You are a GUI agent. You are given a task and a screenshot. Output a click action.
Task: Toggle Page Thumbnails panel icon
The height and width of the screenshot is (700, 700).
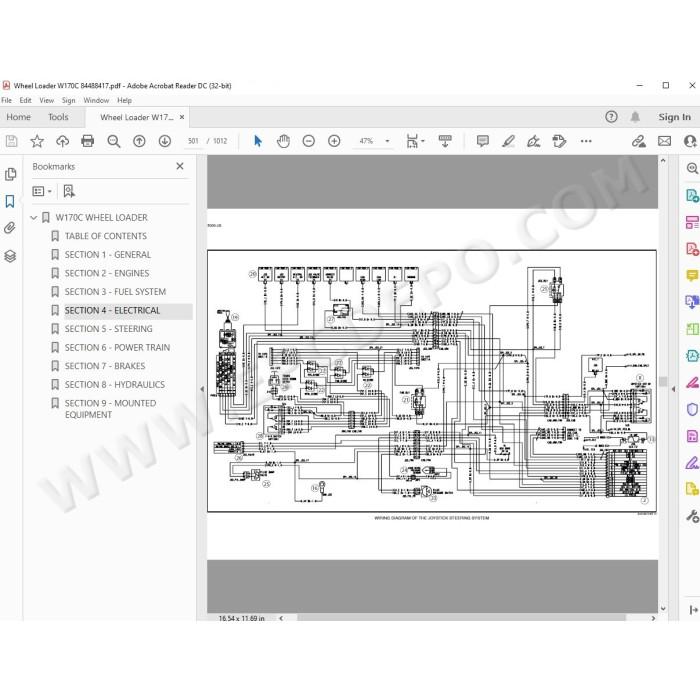coord(10,174)
